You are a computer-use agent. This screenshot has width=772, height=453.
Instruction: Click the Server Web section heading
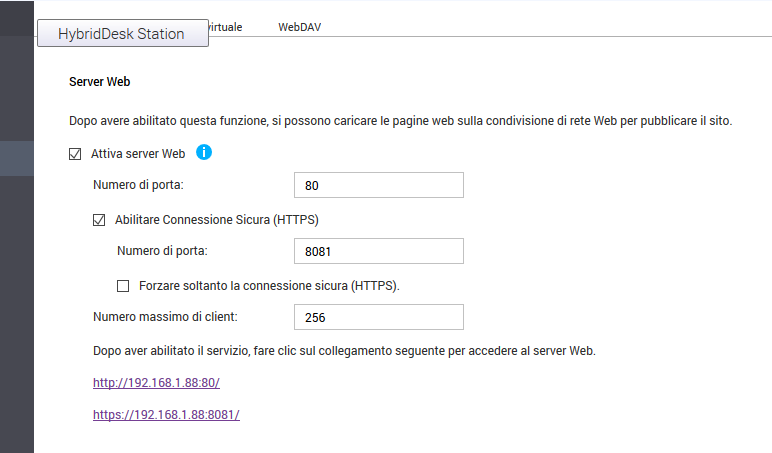point(100,82)
